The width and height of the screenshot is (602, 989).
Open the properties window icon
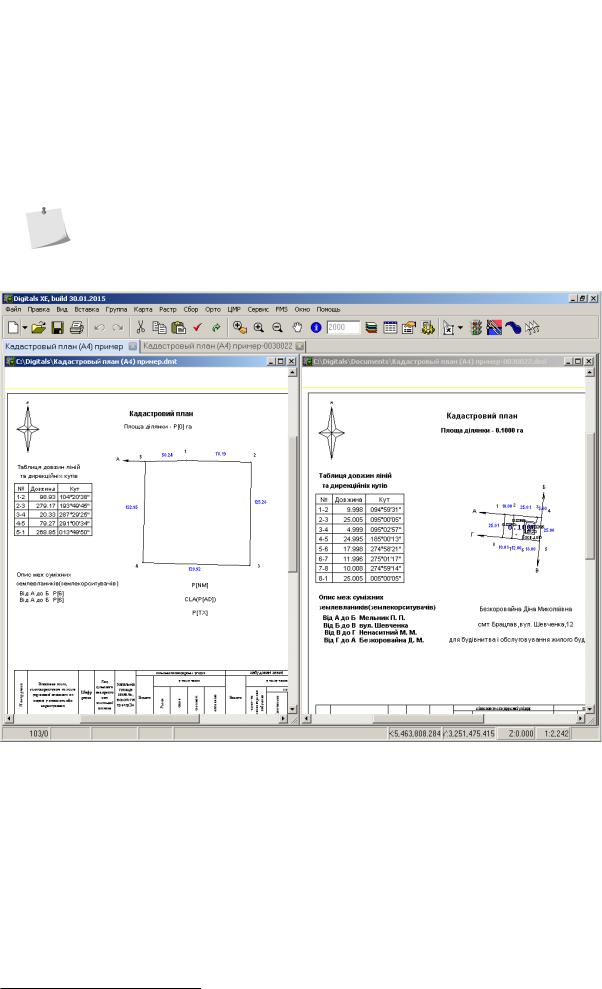pos(409,327)
